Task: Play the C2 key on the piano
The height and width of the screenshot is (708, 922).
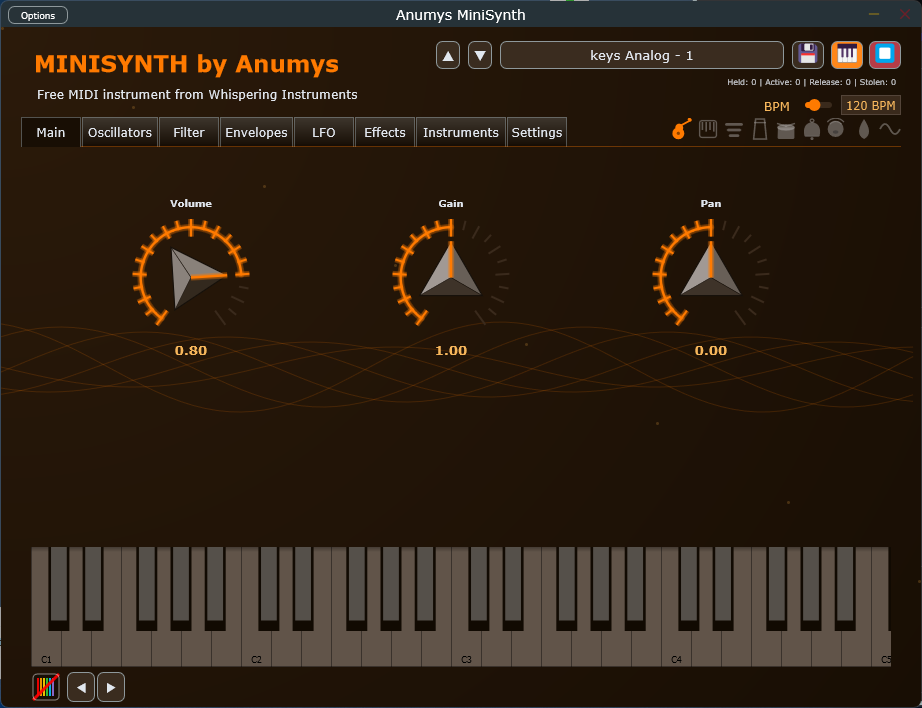Action: [256, 647]
